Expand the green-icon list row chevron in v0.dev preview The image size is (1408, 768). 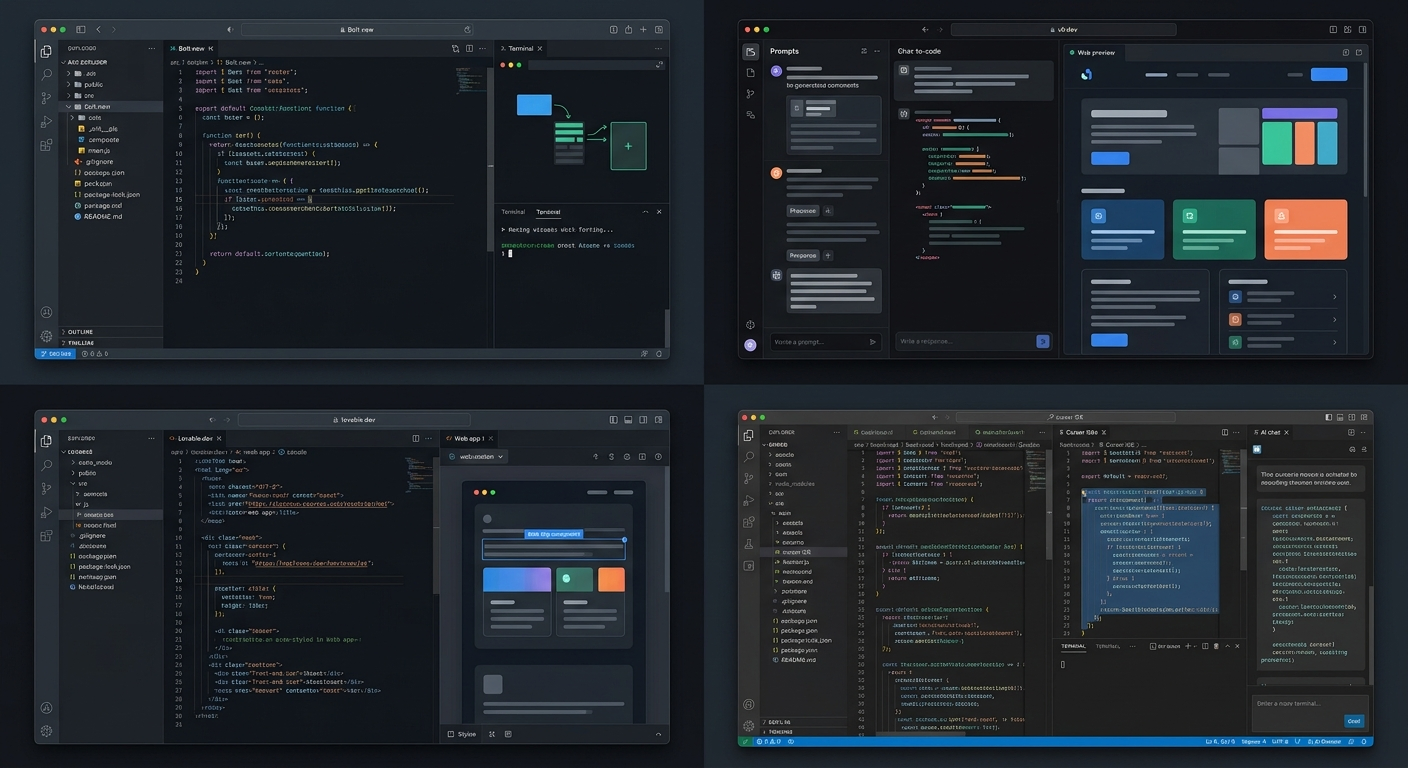click(x=1335, y=342)
